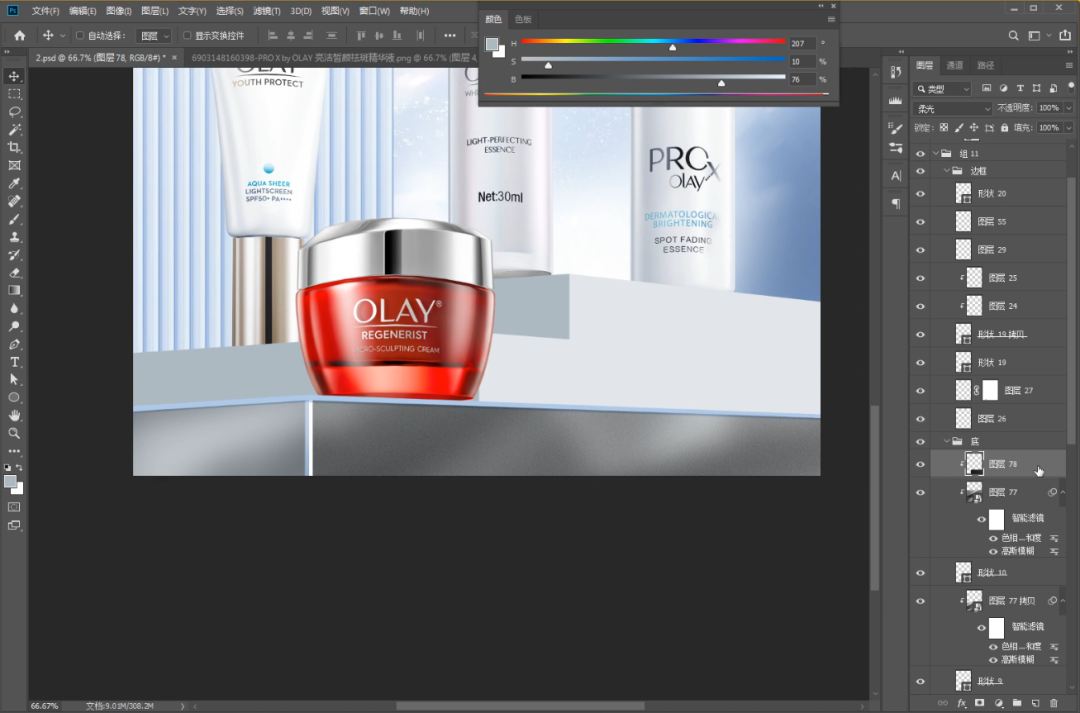1080x713 pixels.
Task: Collapse the 组 11 layer group
Action: coord(936,153)
